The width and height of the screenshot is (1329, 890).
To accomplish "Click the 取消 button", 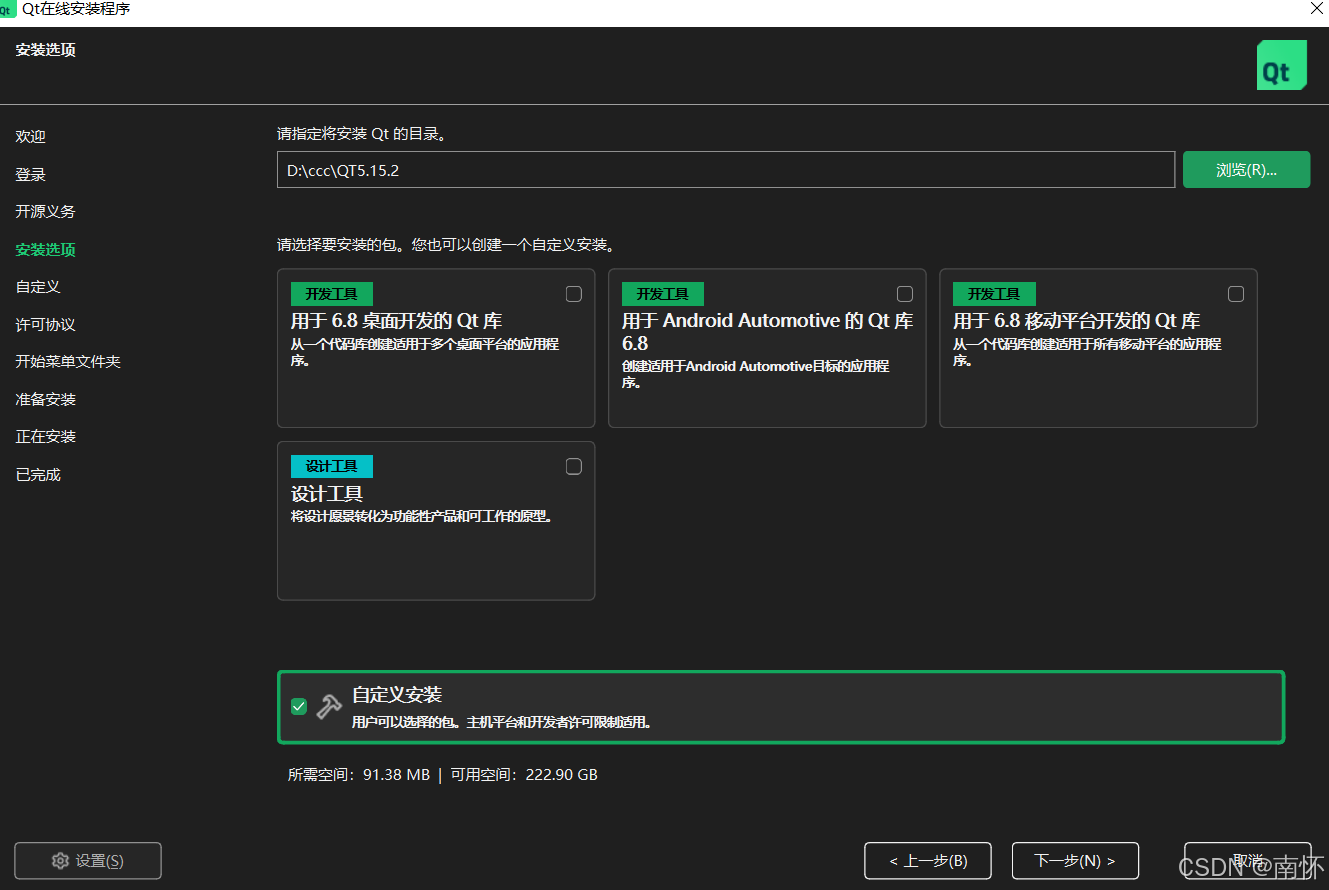I will 1247,861.
